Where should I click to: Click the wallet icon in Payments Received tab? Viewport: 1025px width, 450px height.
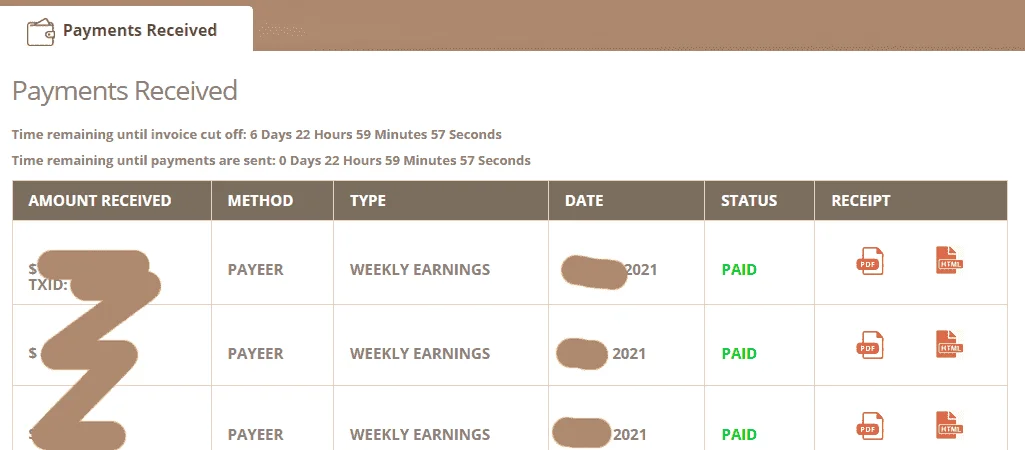click(41, 32)
